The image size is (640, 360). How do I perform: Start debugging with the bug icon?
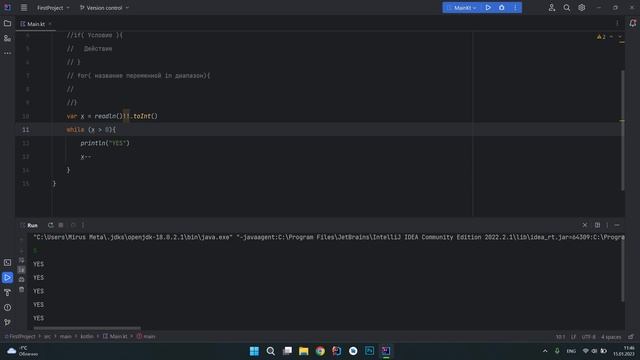(502, 7)
